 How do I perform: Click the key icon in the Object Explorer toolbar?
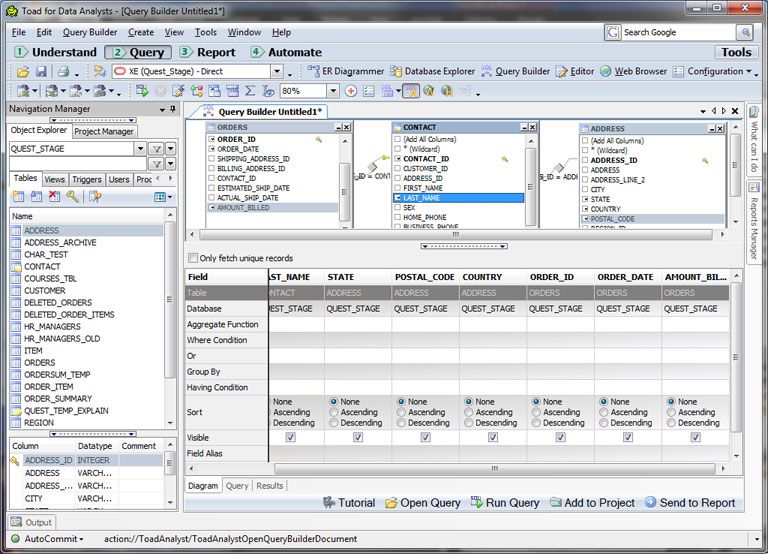coord(72,196)
